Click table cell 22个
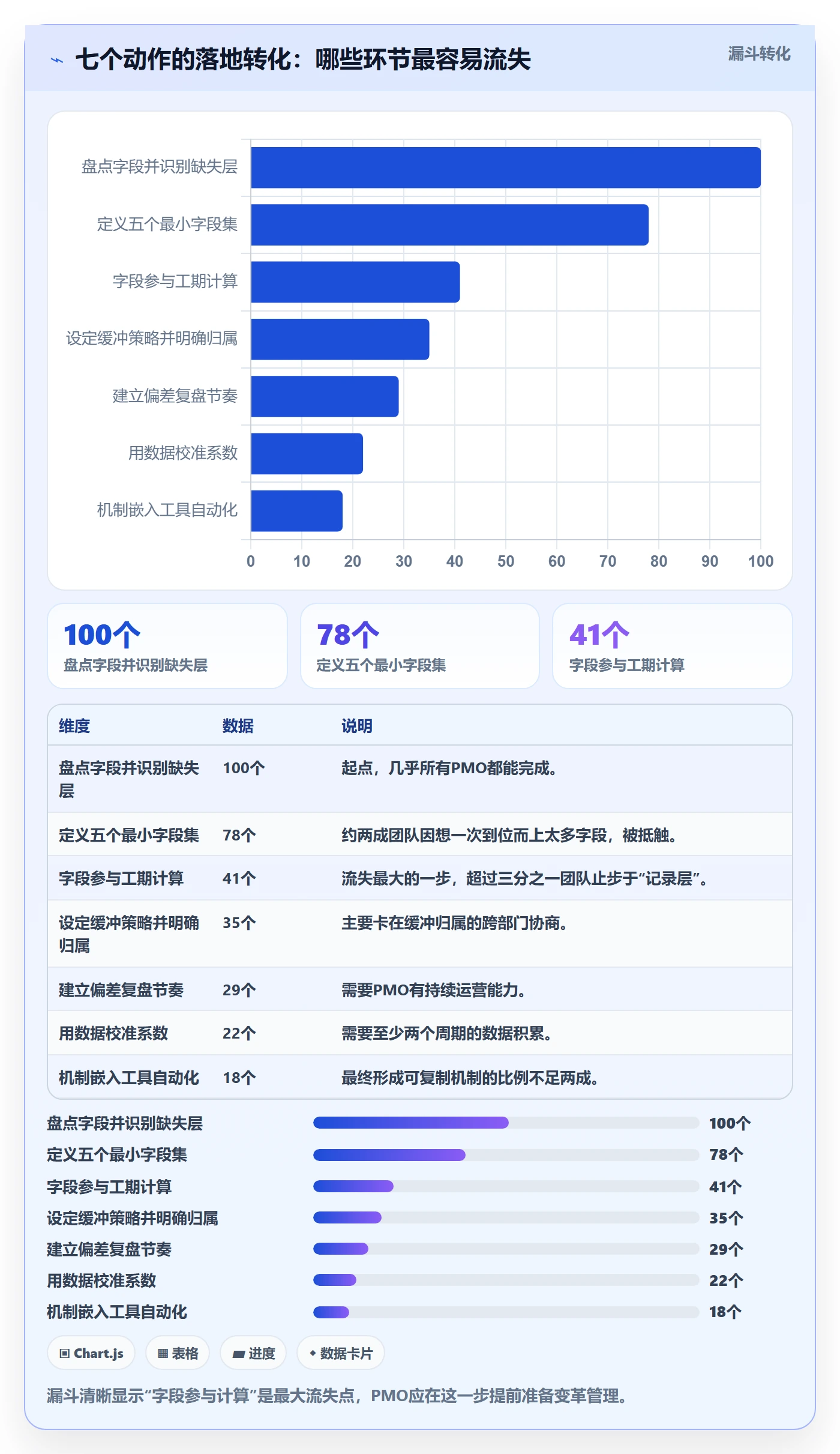This screenshot has width=840, height=1454. 239,1033
